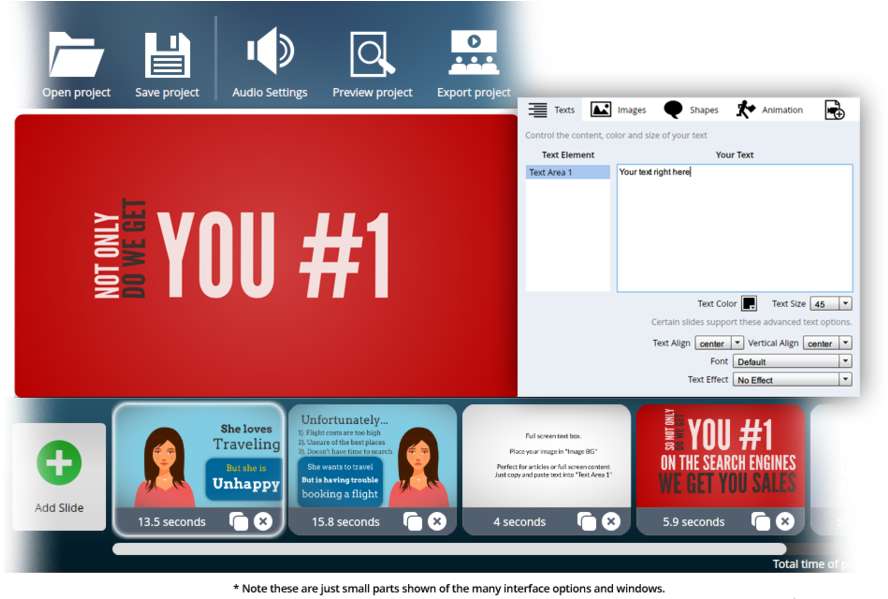Click the Export project icon
The width and height of the screenshot is (888, 599).
click(x=473, y=50)
